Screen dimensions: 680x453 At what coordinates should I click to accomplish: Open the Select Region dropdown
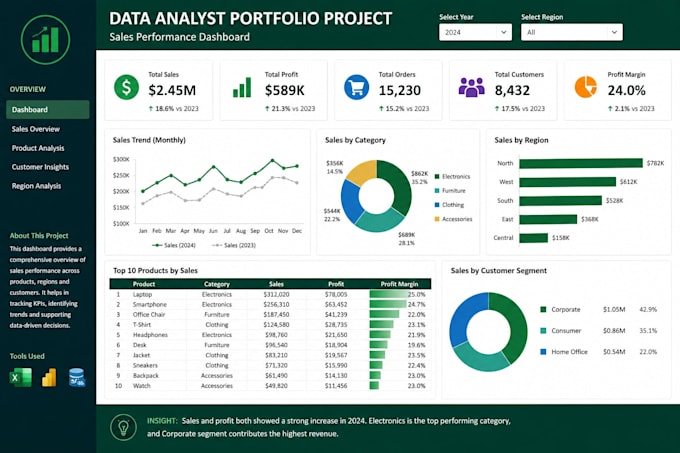click(572, 32)
